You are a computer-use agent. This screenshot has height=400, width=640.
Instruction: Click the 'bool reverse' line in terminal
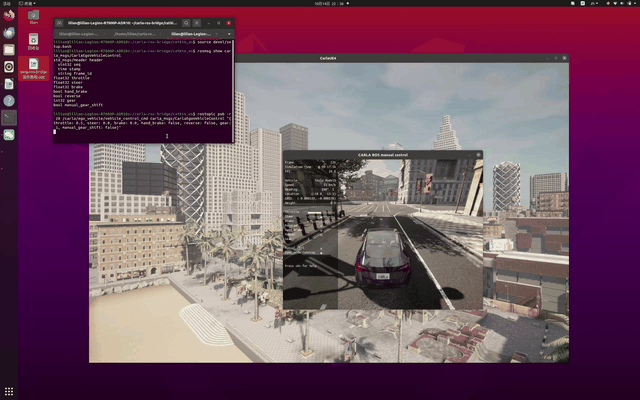click(x=67, y=96)
